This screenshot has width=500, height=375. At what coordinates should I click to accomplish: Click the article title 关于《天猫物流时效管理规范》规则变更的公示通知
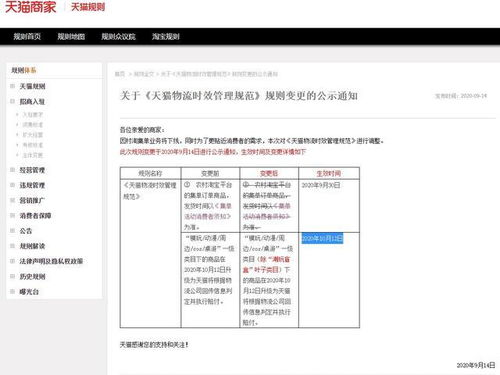(239, 96)
